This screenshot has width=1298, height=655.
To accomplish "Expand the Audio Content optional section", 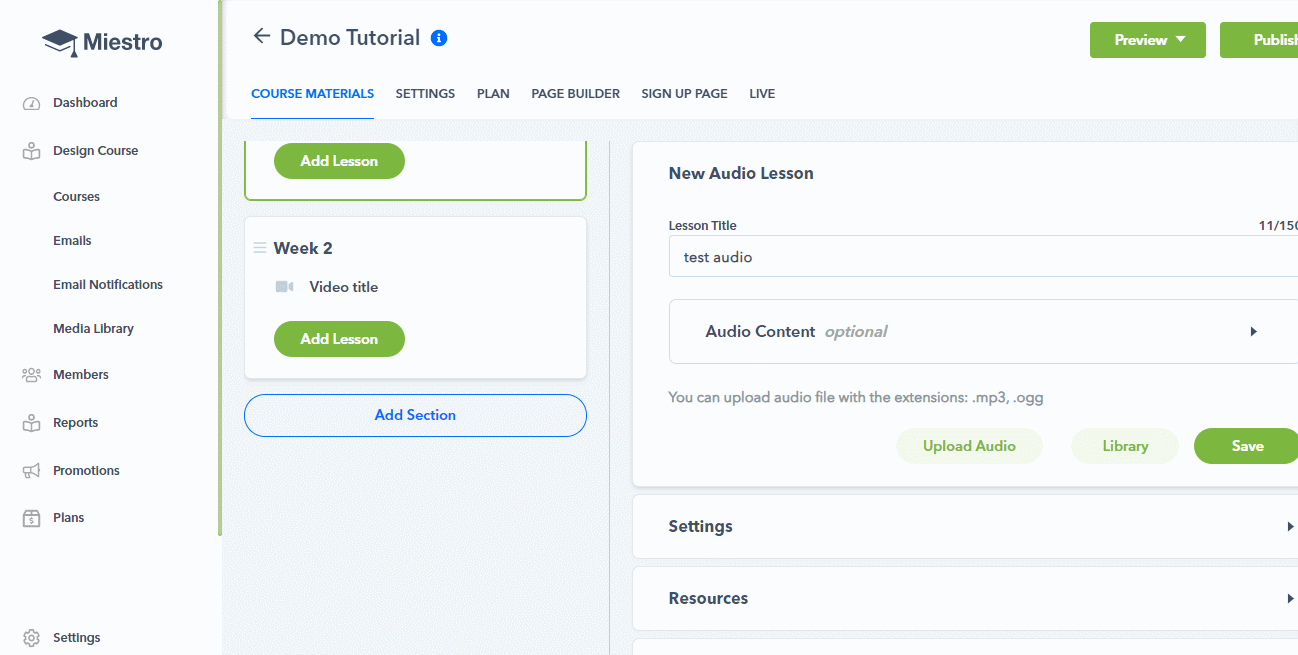I will click(x=983, y=331).
